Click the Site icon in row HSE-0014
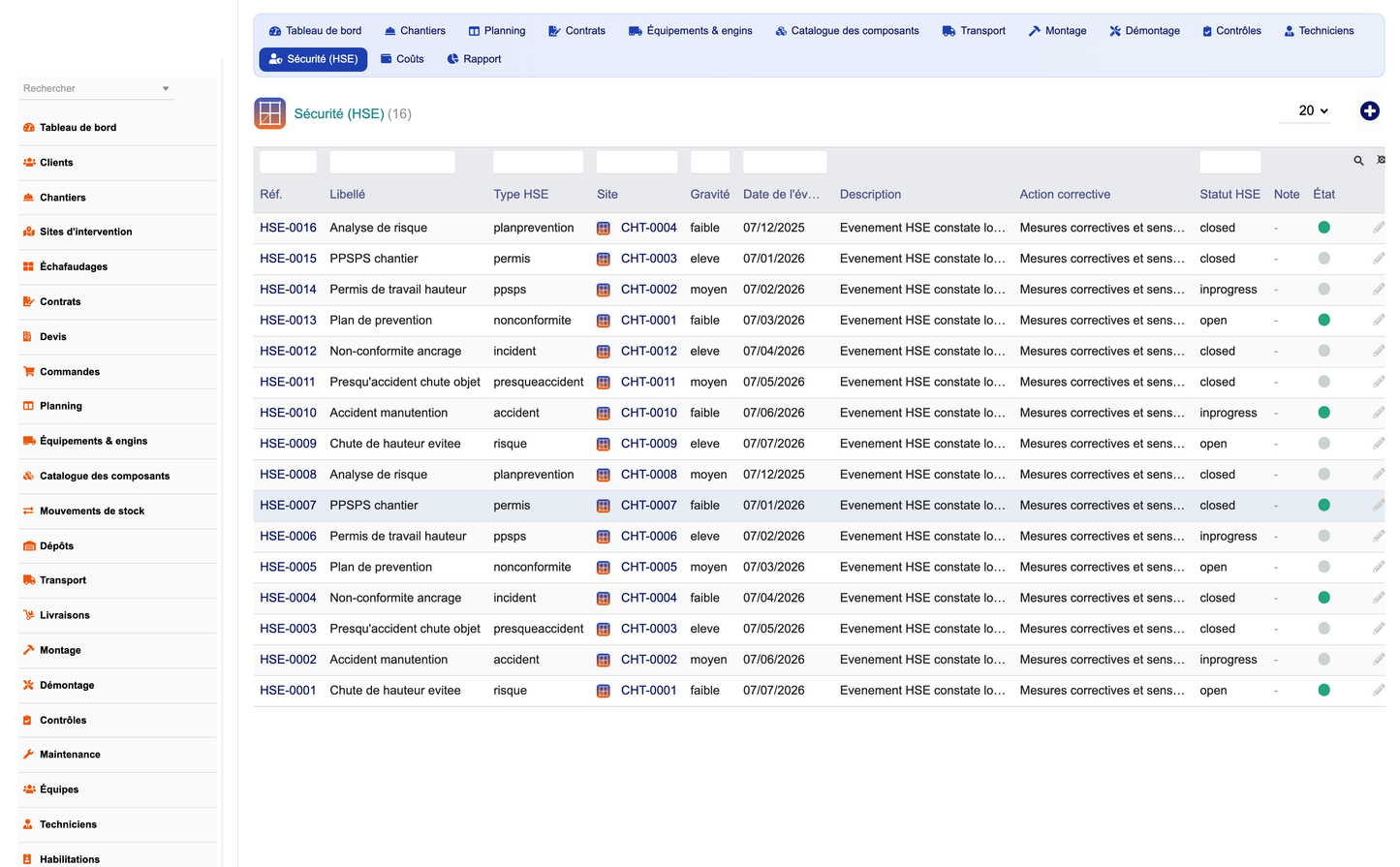1400x867 pixels. click(604, 290)
